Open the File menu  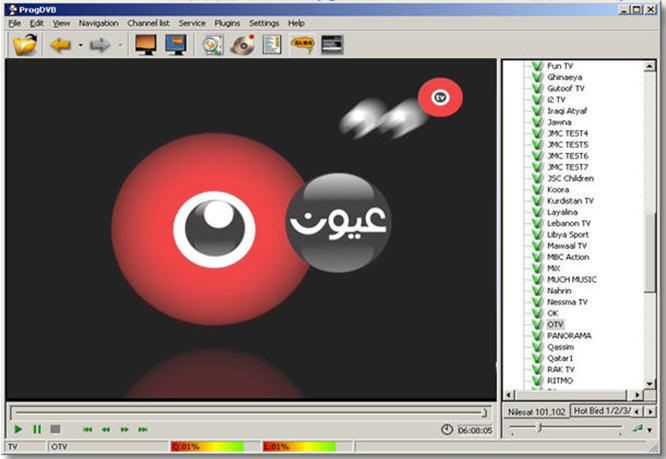click(x=14, y=23)
